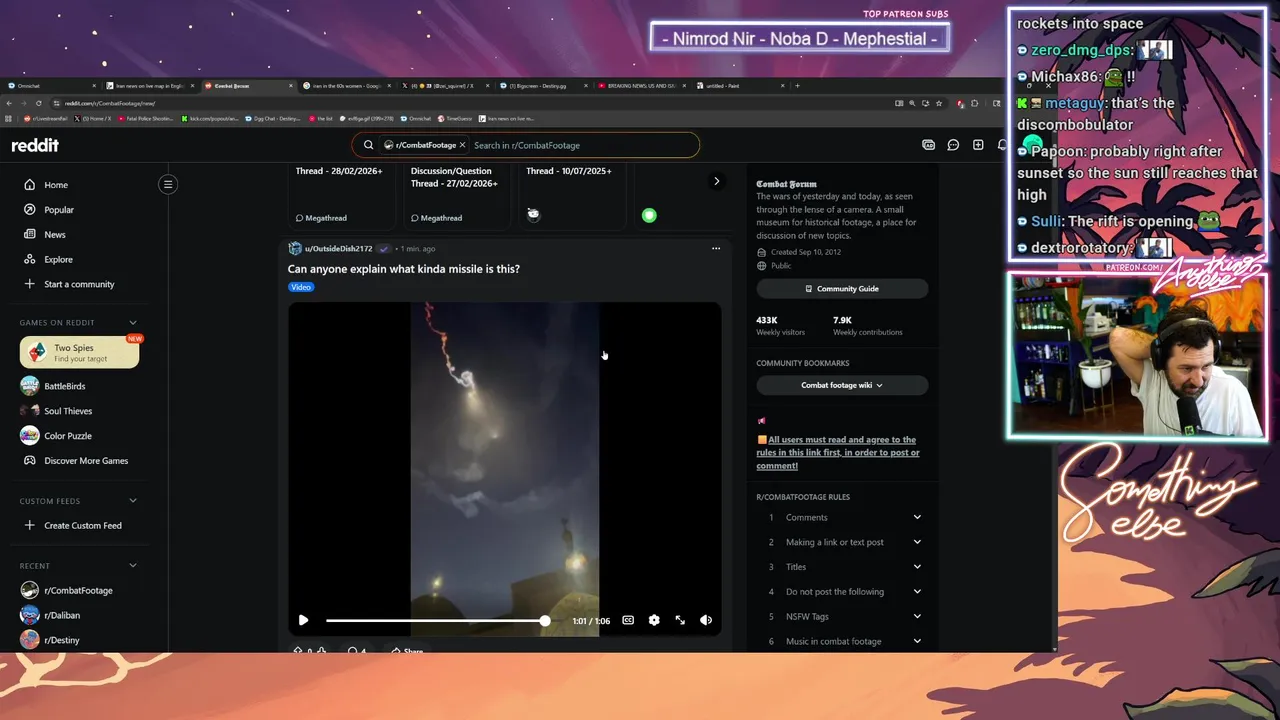Open user u/OutsideDish2172 profile
Screen dimensions: 1280x720
click(338, 249)
